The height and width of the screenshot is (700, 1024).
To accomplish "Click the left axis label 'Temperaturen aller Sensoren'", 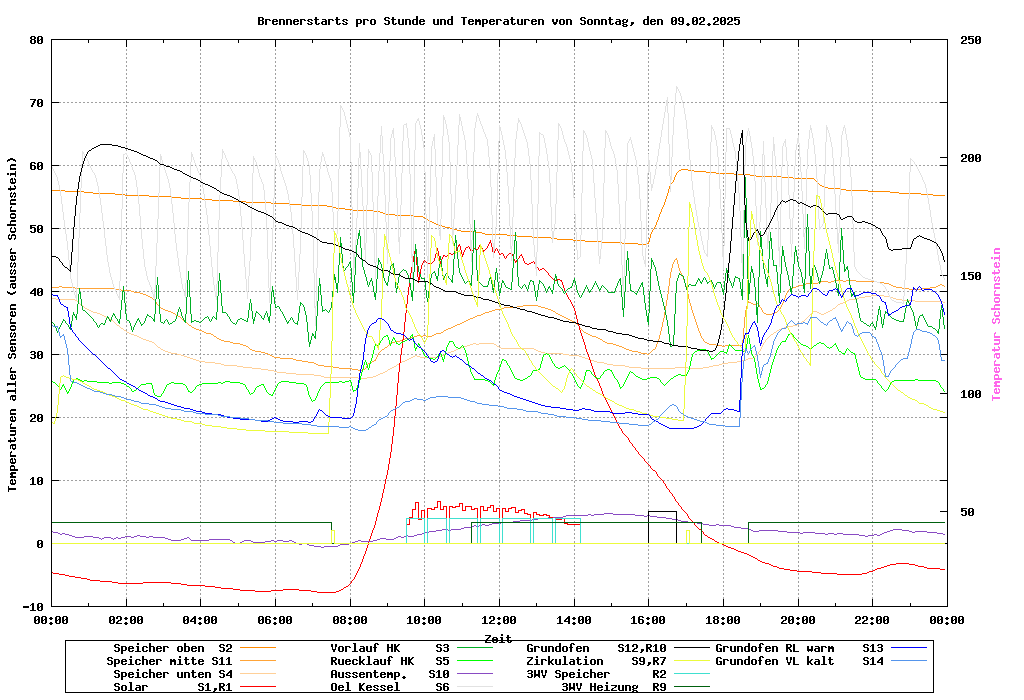I will [13, 324].
